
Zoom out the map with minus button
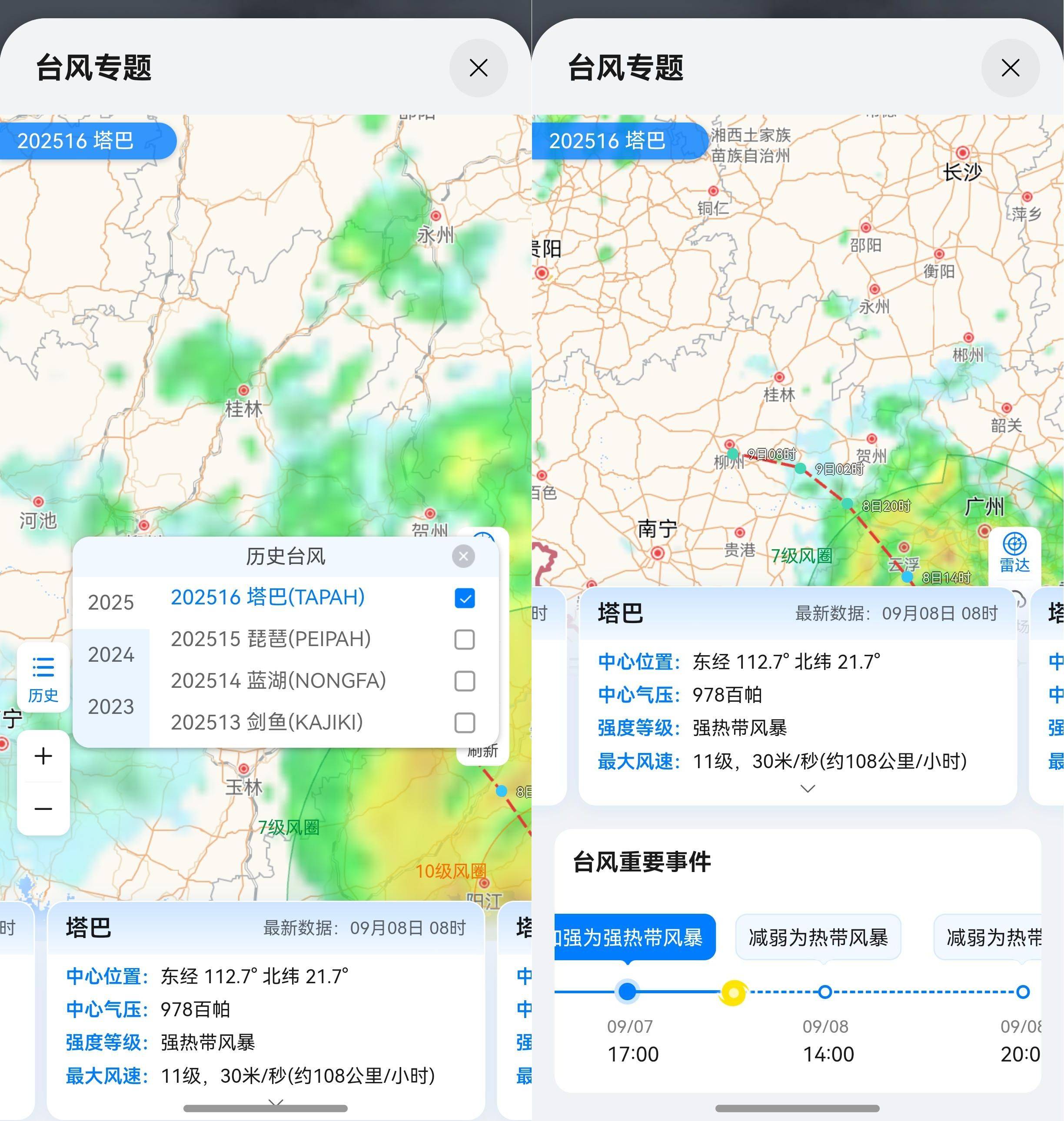click(x=43, y=809)
